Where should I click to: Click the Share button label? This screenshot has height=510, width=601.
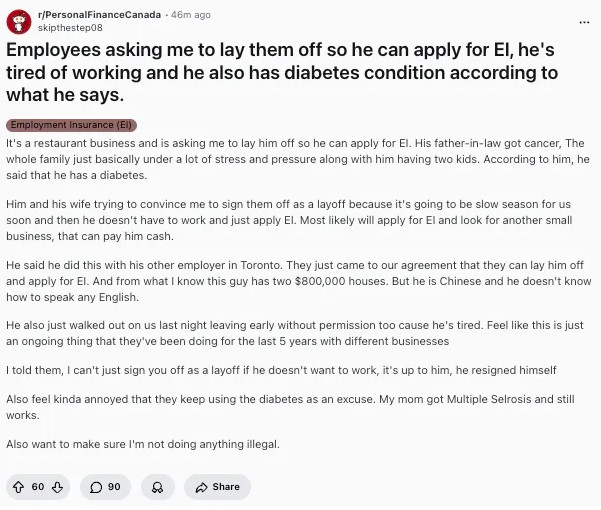click(x=226, y=487)
